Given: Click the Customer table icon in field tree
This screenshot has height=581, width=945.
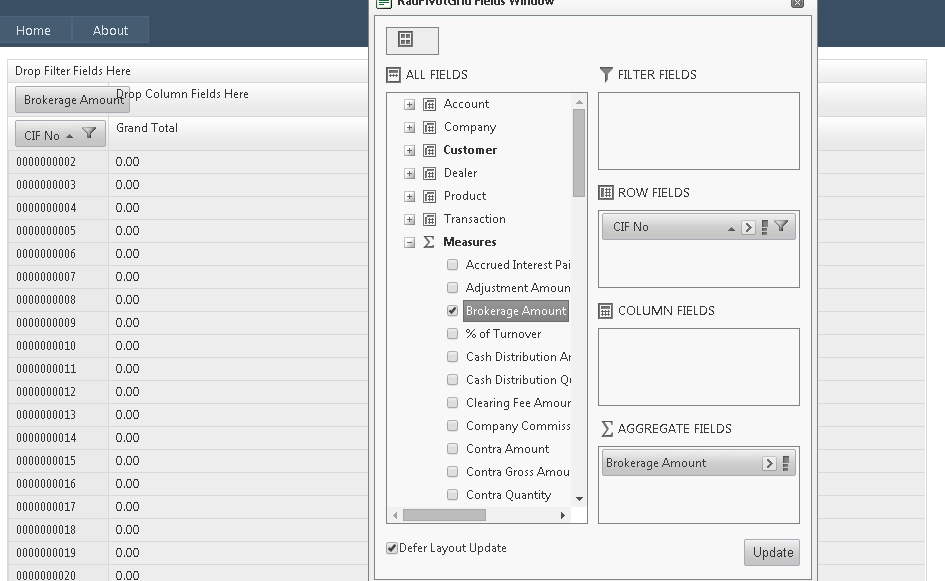Looking at the screenshot, I should 429,150.
